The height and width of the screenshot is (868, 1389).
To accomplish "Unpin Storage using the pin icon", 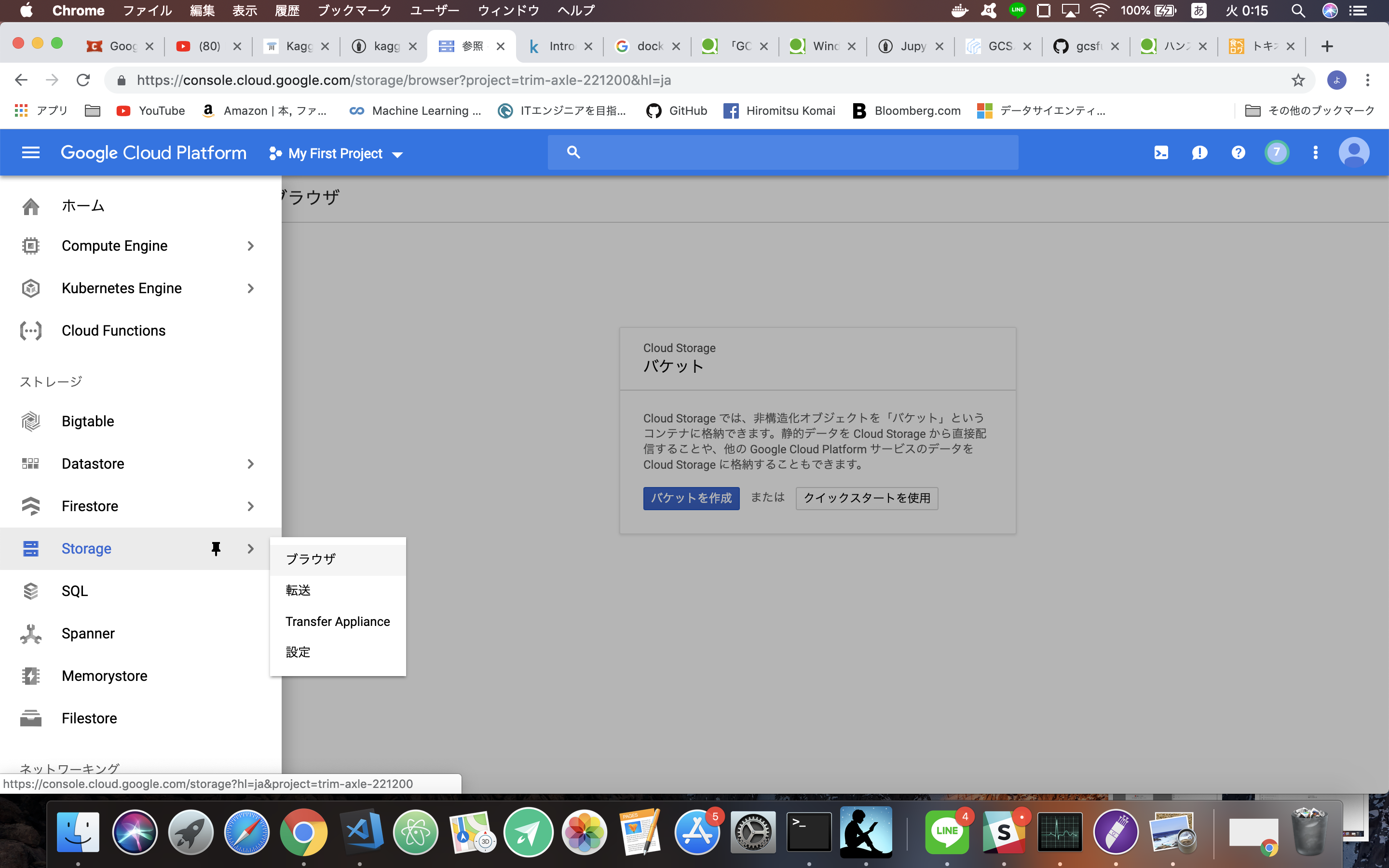I will click(x=216, y=549).
